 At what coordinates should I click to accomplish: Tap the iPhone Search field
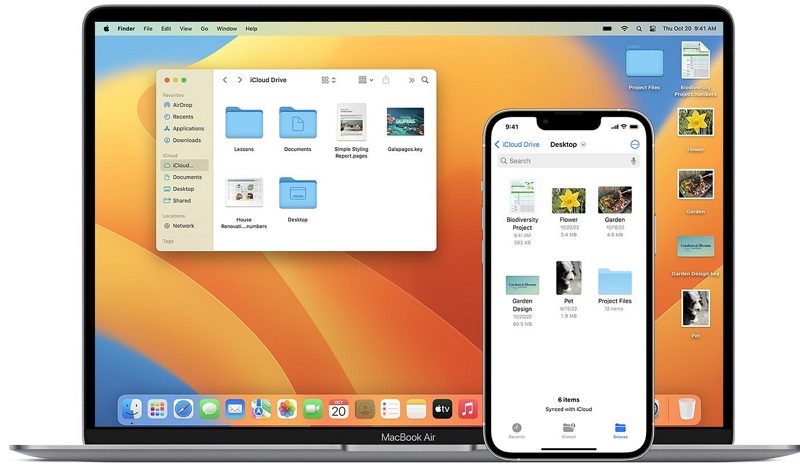[x=568, y=161]
